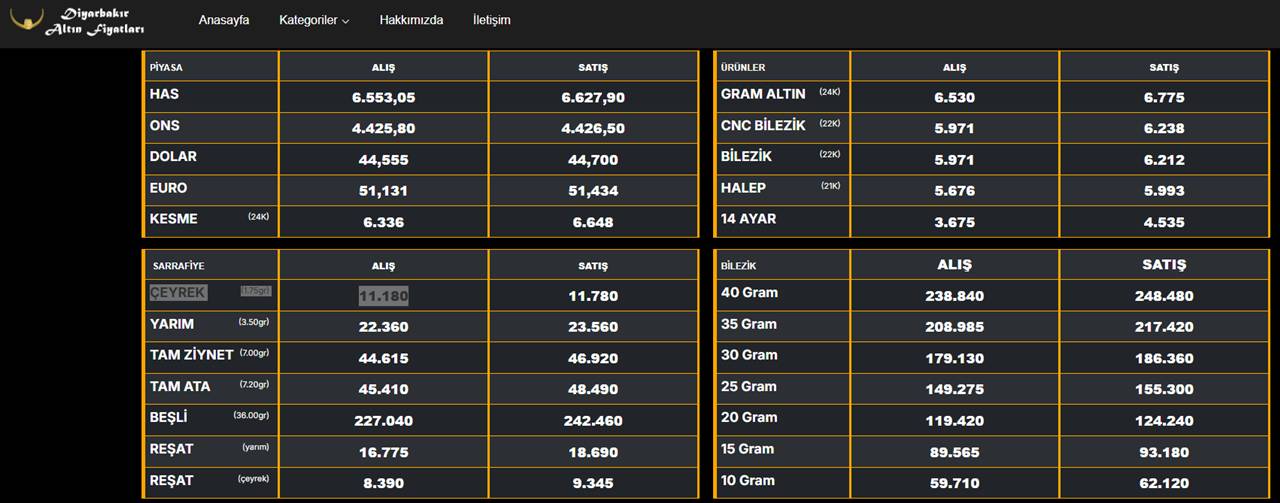Click the DOLAR selling price 44,700
This screenshot has height=503, width=1280.
[593, 160]
